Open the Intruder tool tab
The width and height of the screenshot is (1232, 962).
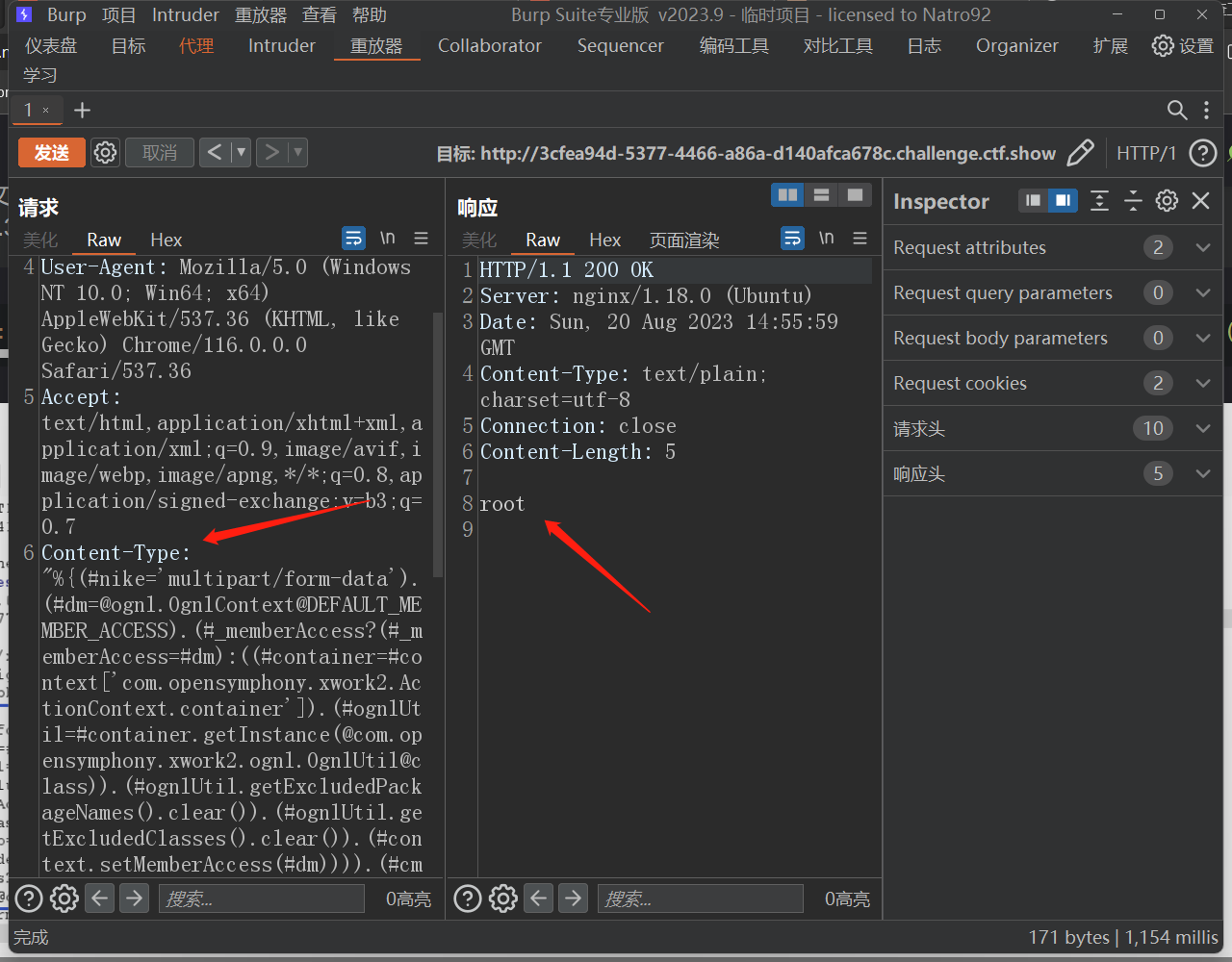click(x=282, y=46)
